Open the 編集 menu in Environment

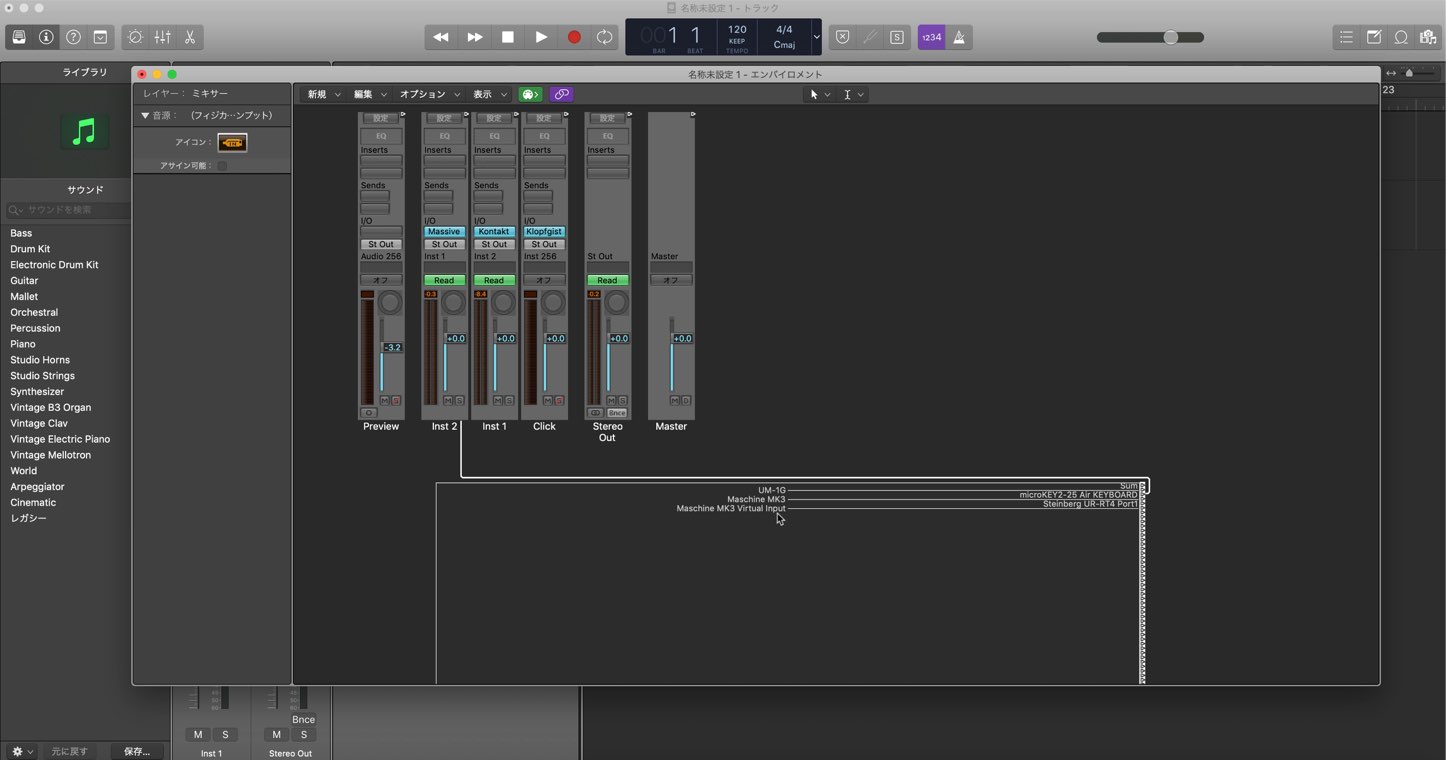click(370, 94)
